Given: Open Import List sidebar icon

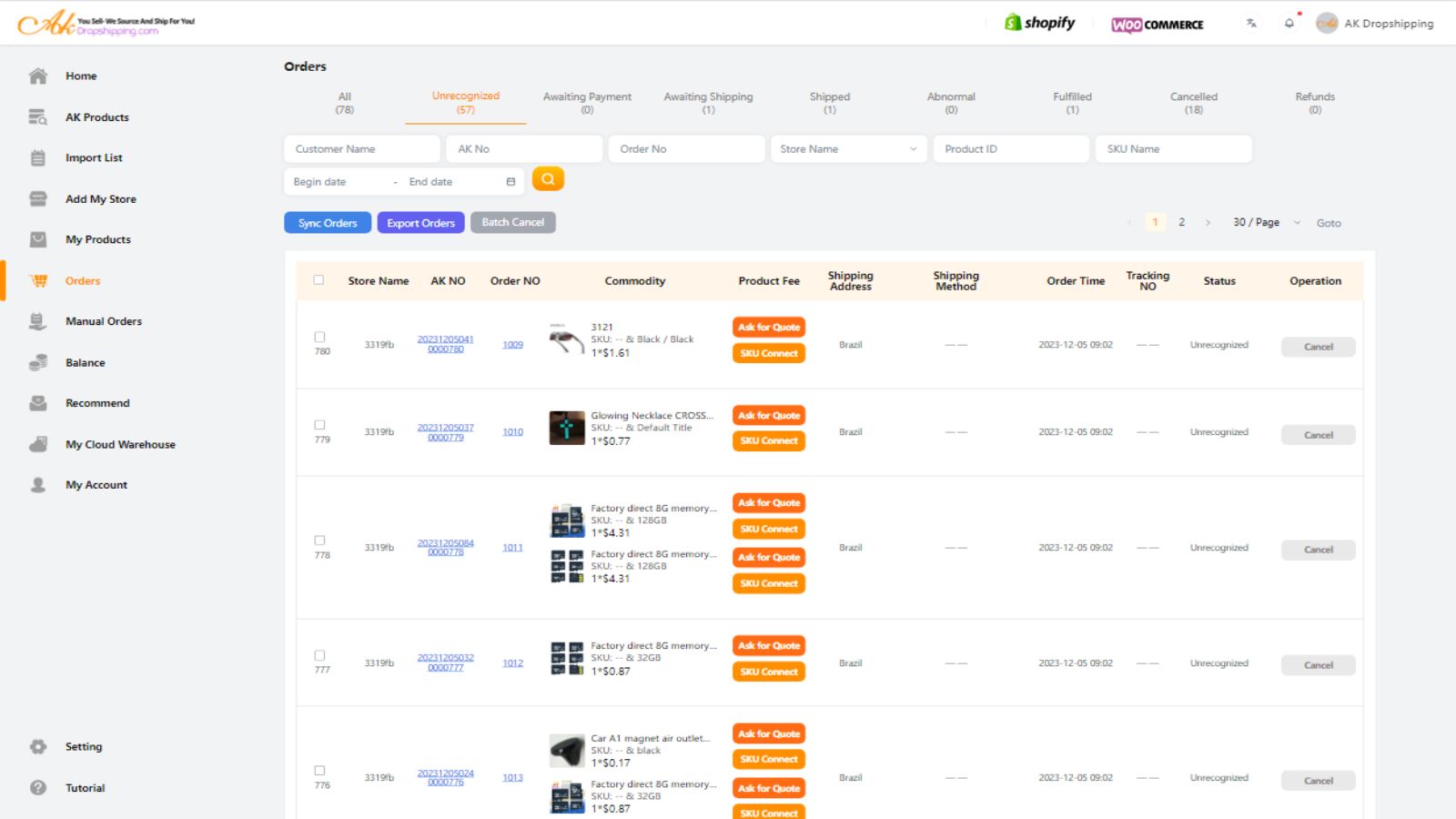Looking at the screenshot, I should click(x=38, y=158).
